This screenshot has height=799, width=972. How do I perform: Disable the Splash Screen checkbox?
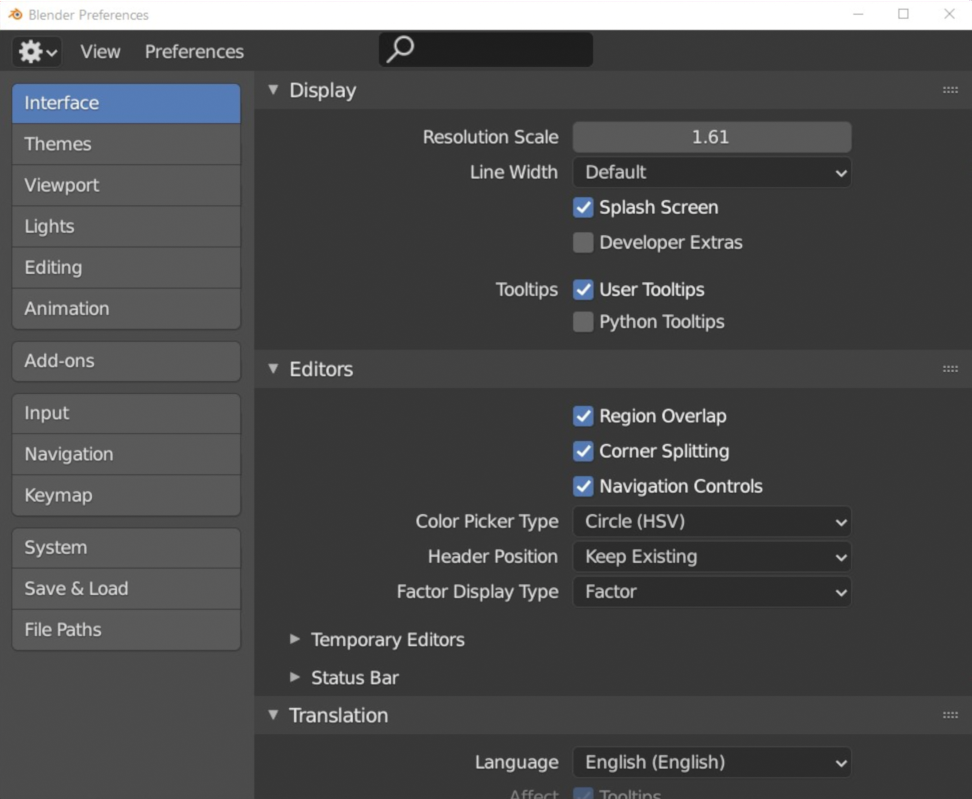583,207
